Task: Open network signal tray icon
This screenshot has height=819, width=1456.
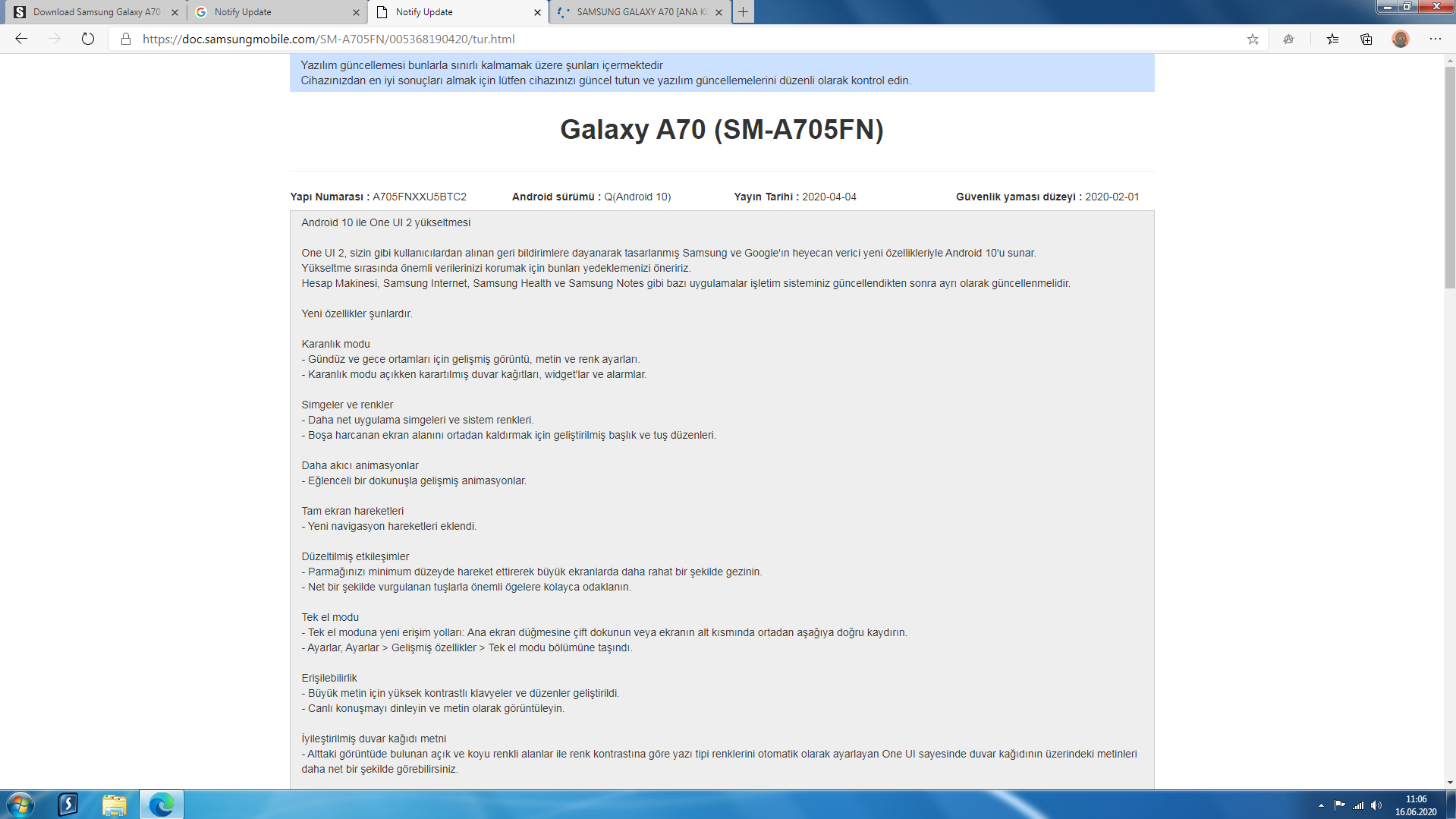Action: coord(1358,805)
